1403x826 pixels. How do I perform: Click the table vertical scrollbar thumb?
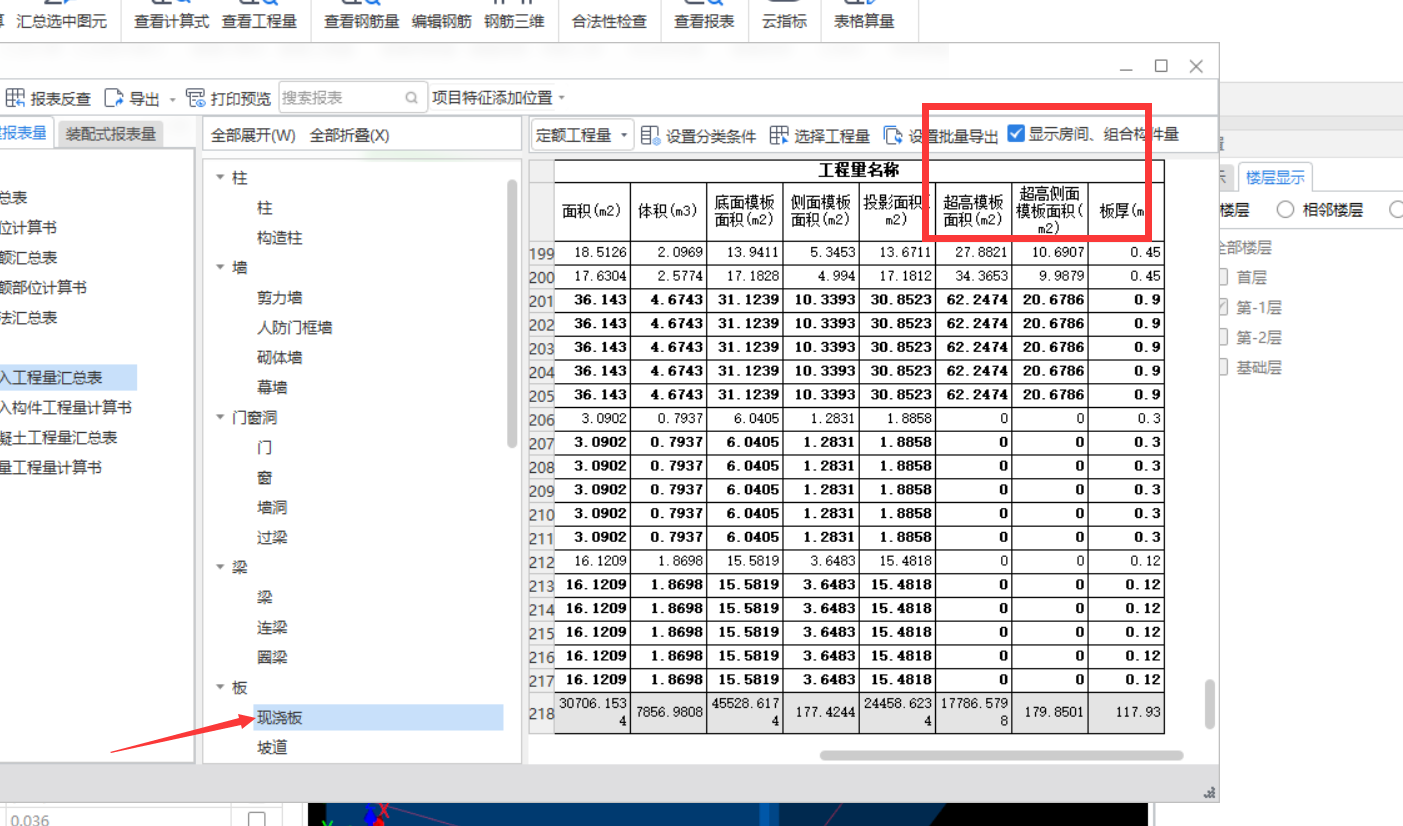[x=1209, y=704]
